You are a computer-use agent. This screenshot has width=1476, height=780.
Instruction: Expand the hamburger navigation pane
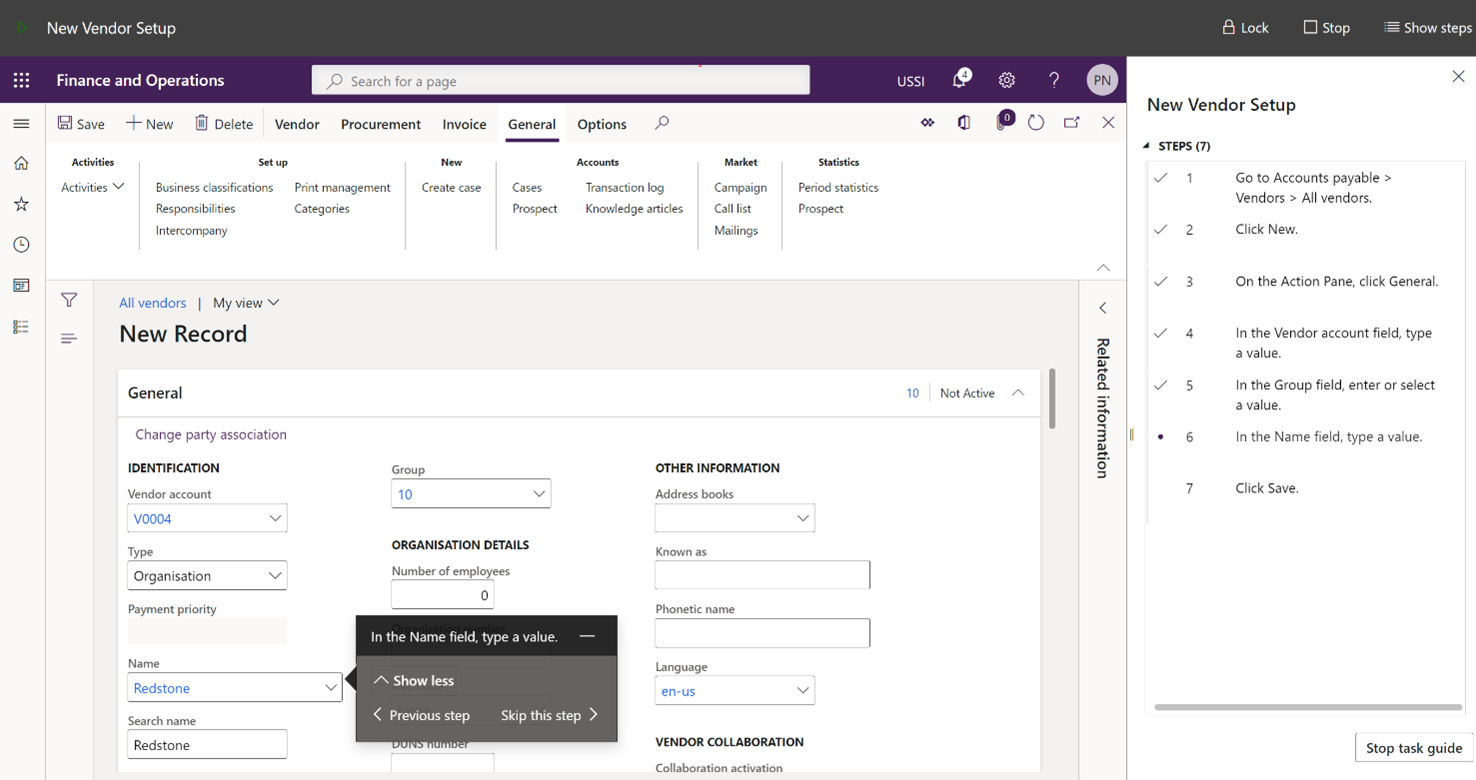[x=21, y=124]
